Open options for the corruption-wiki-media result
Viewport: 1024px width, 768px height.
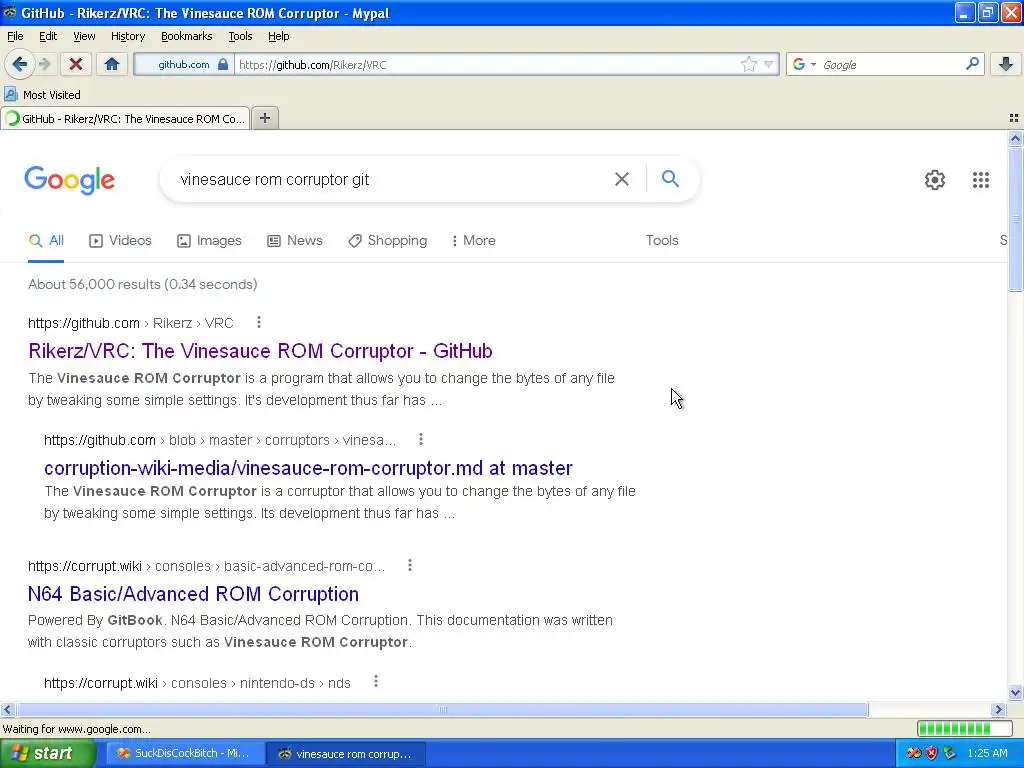[x=421, y=440]
